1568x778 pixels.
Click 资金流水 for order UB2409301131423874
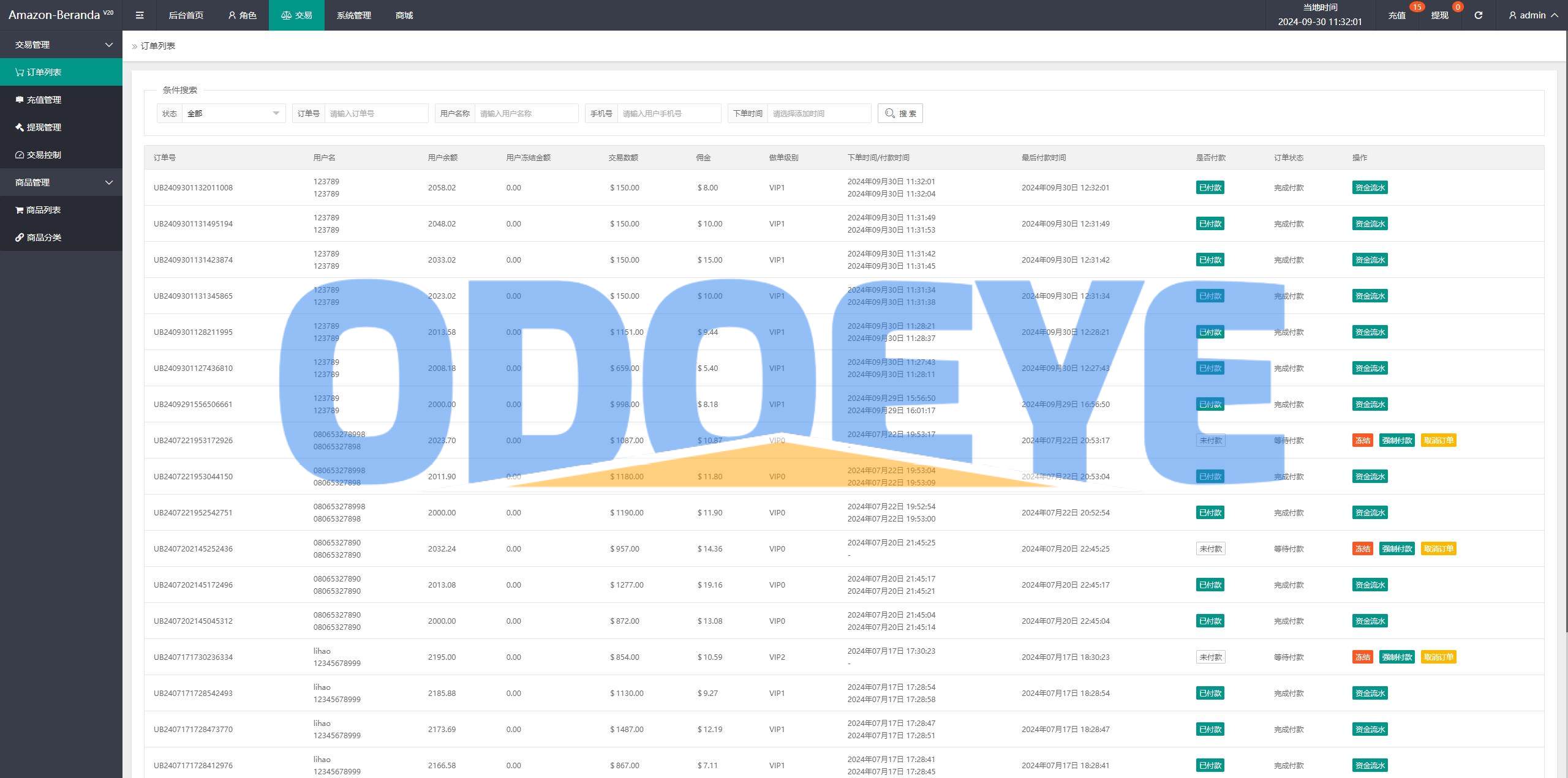[1370, 260]
